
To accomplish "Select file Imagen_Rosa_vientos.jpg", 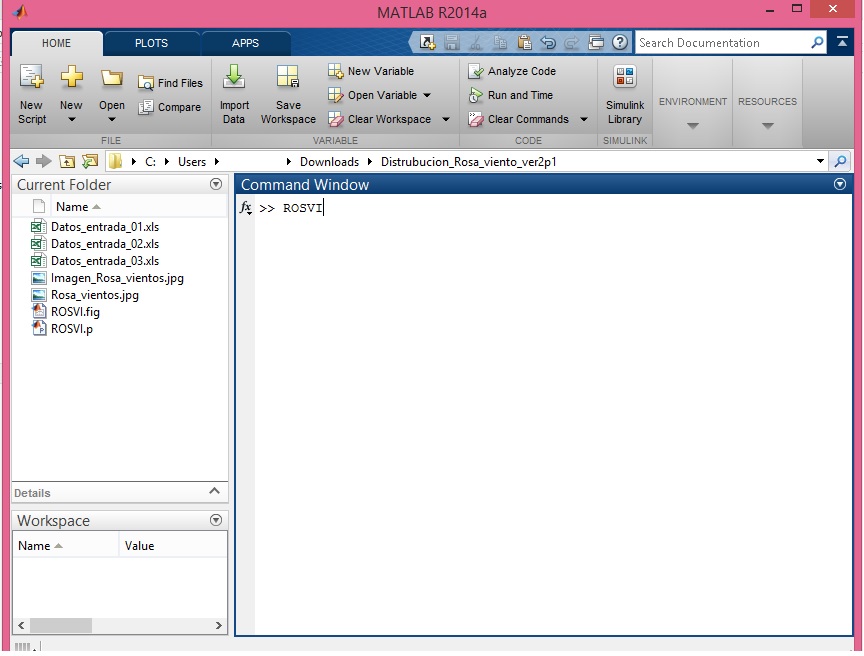I will 107,278.
